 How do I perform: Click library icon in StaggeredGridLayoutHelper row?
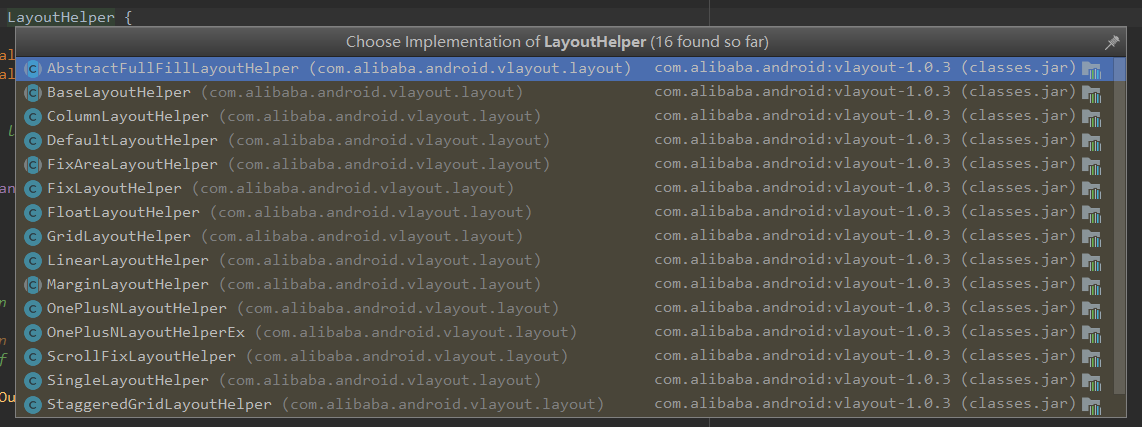(1091, 406)
